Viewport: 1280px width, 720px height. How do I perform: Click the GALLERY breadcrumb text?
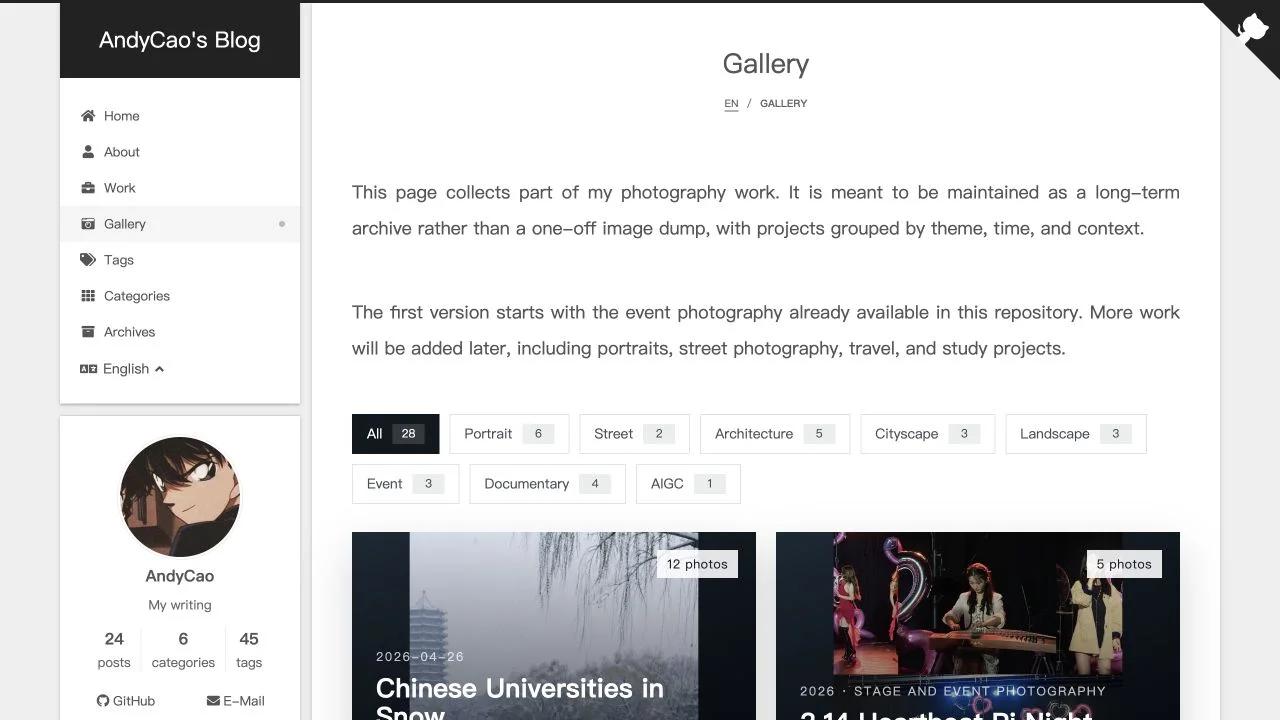(783, 103)
